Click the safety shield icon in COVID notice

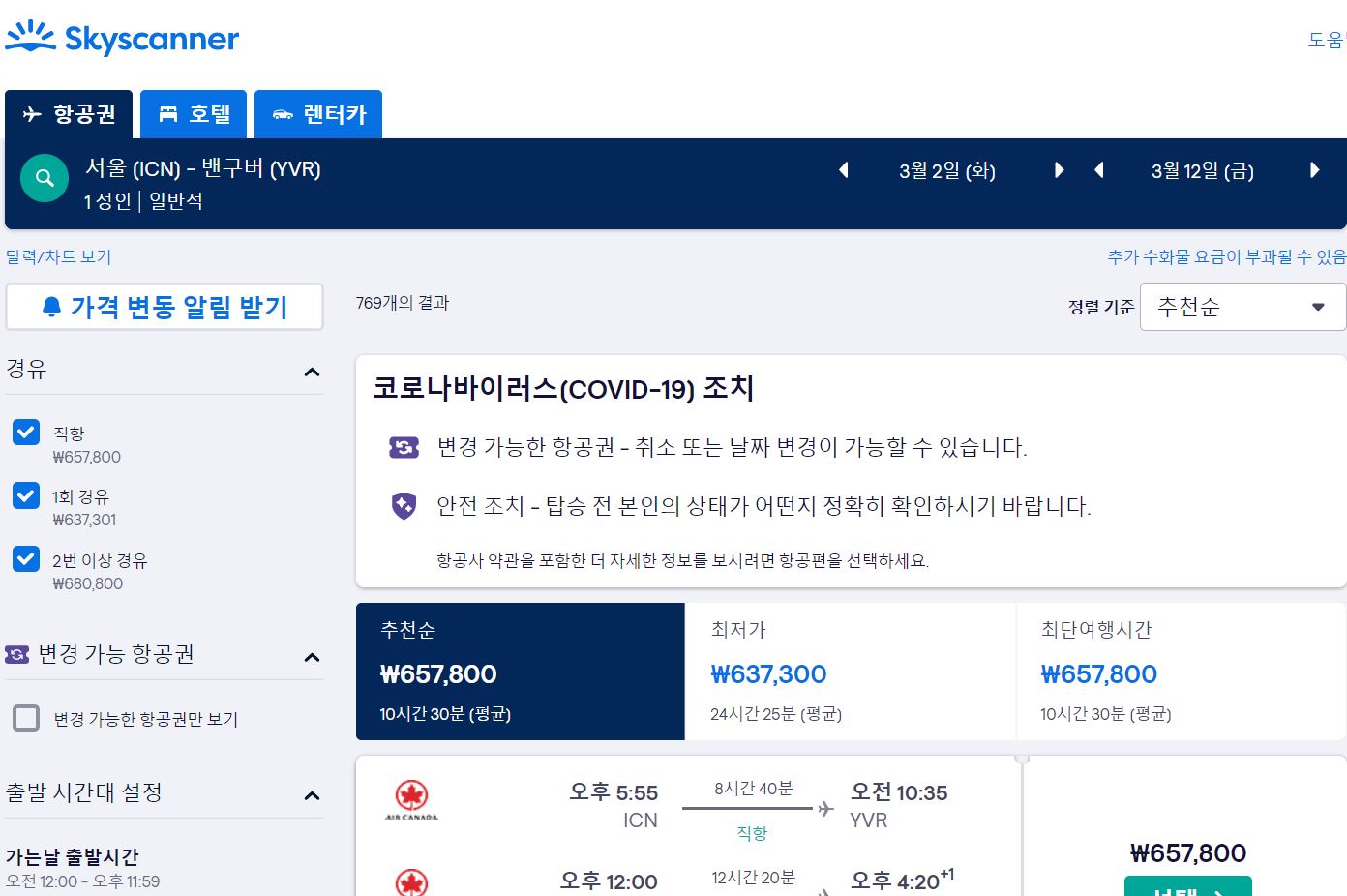pyautogui.click(x=404, y=505)
